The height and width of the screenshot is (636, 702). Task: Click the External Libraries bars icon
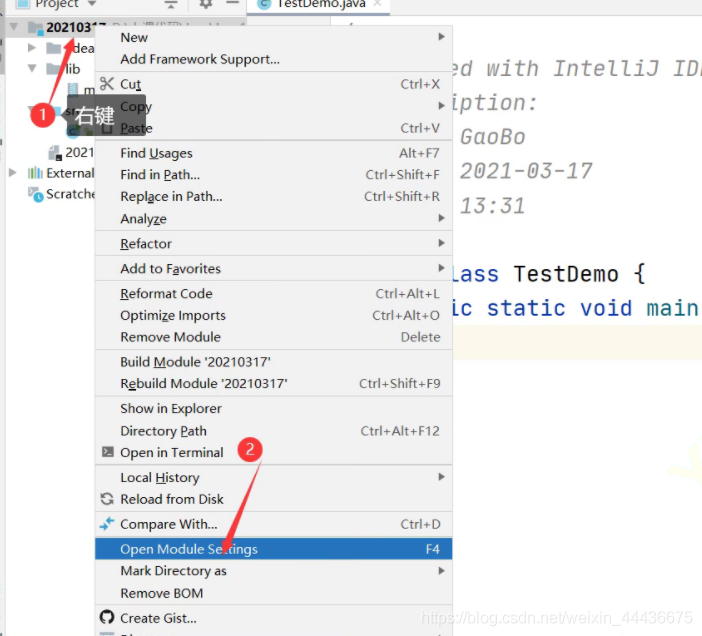(35, 173)
